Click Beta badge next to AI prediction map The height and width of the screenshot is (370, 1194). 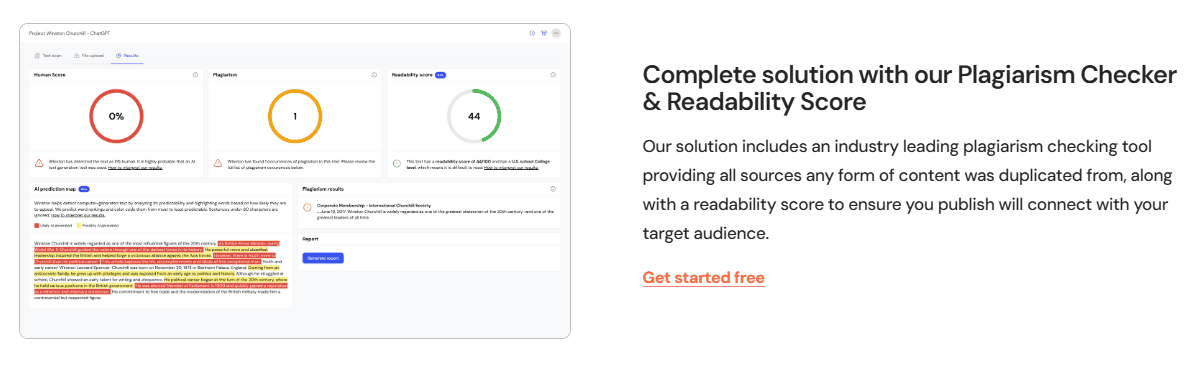(x=84, y=189)
